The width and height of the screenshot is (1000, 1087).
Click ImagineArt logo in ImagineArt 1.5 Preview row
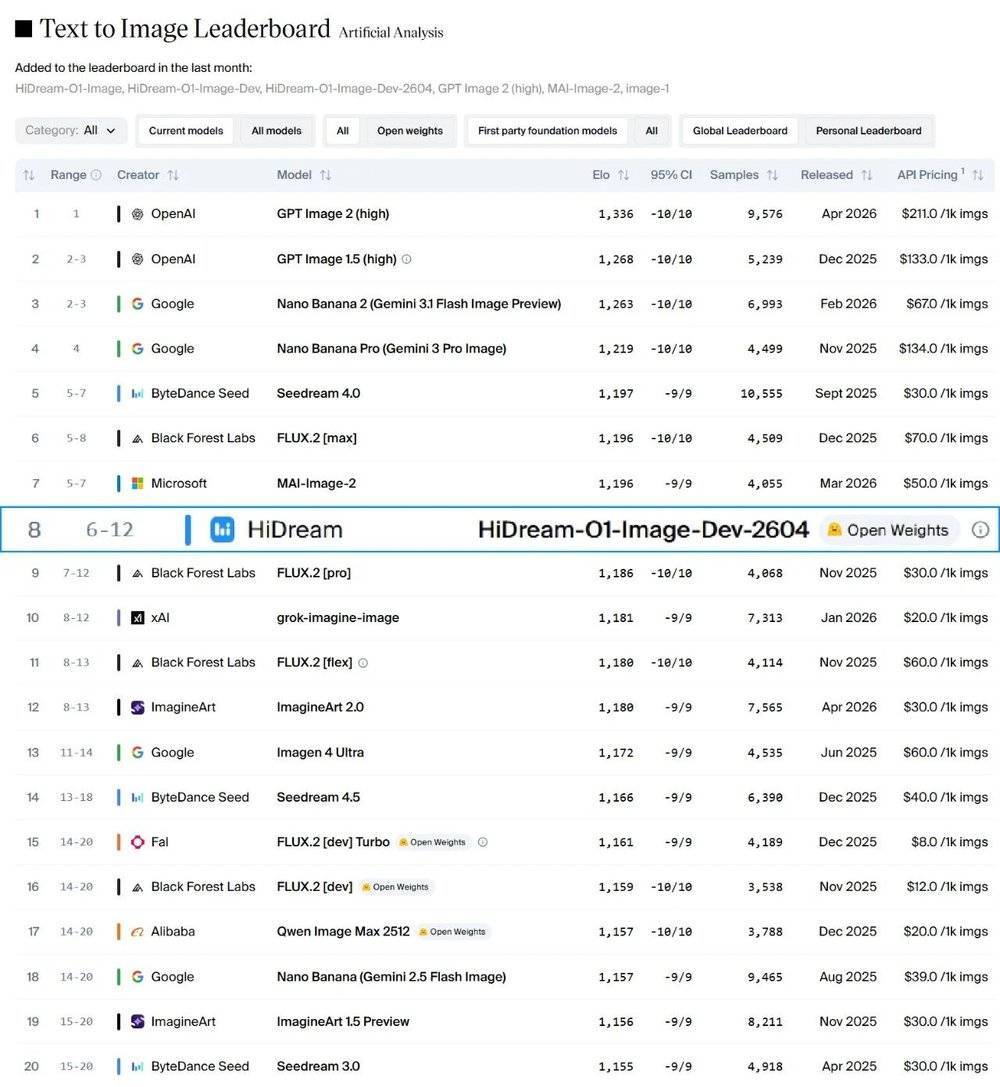tap(137, 1021)
